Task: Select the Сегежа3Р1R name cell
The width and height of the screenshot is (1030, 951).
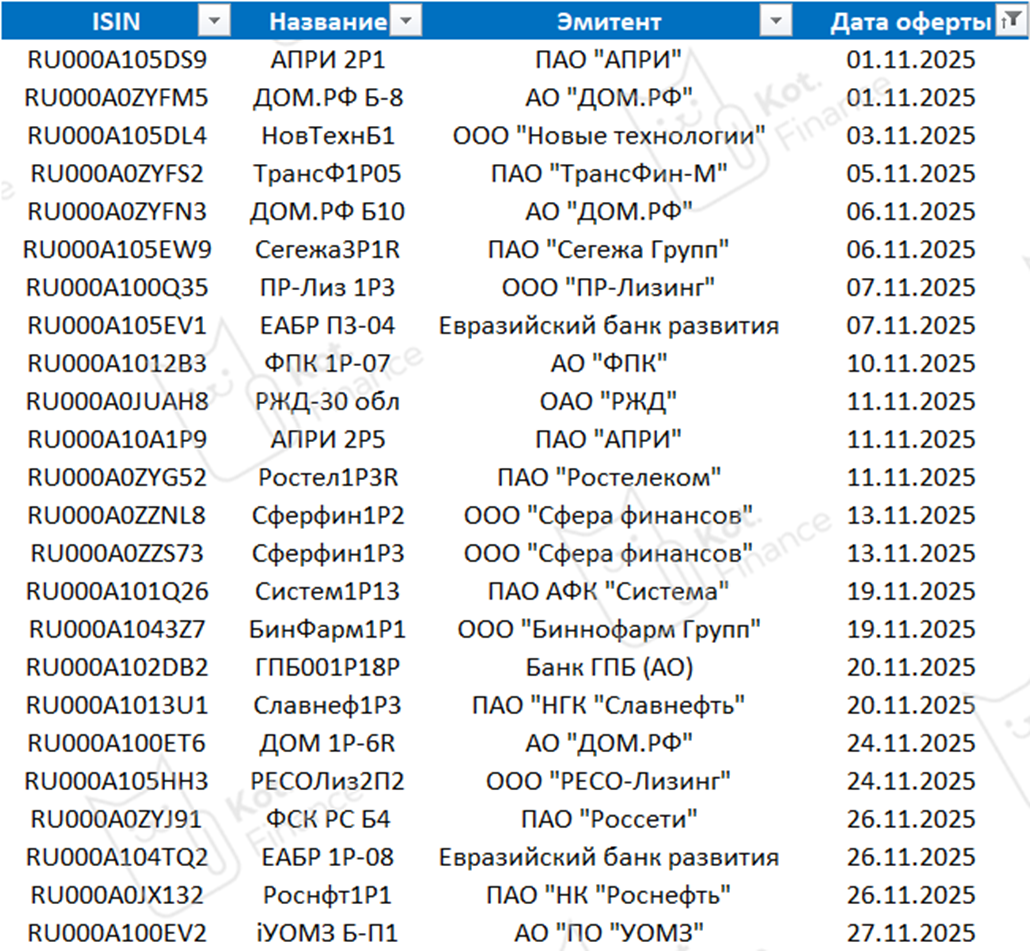Action: coord(328,250)
